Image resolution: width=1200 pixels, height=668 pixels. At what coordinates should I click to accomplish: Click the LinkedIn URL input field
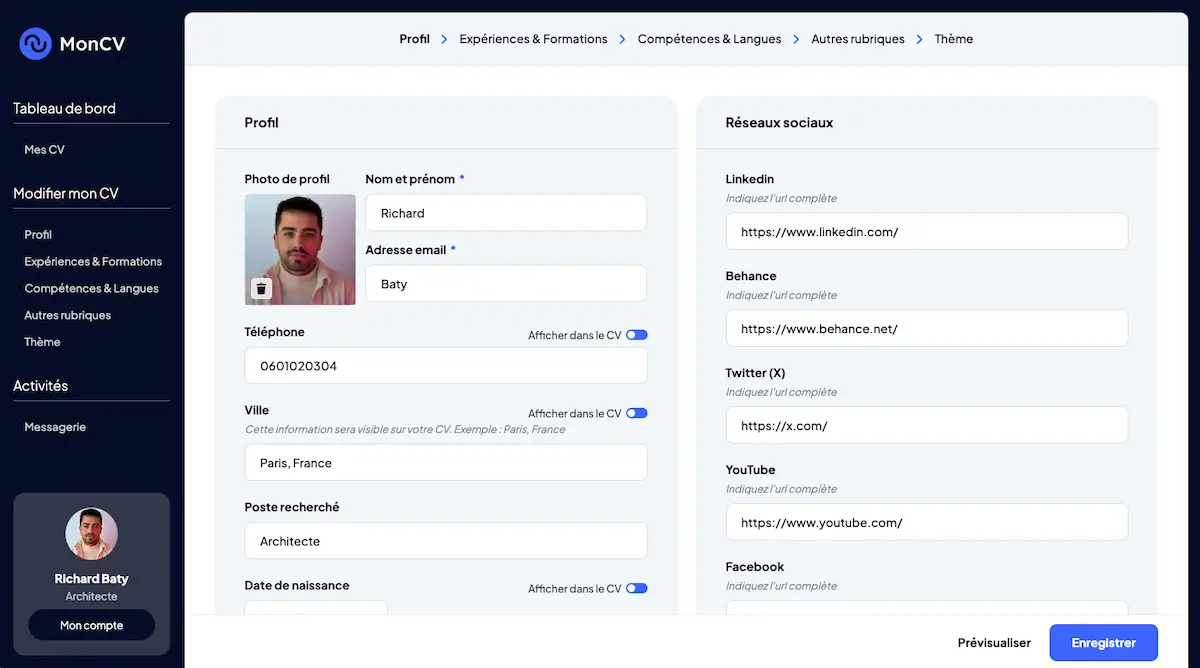[926, 231]
